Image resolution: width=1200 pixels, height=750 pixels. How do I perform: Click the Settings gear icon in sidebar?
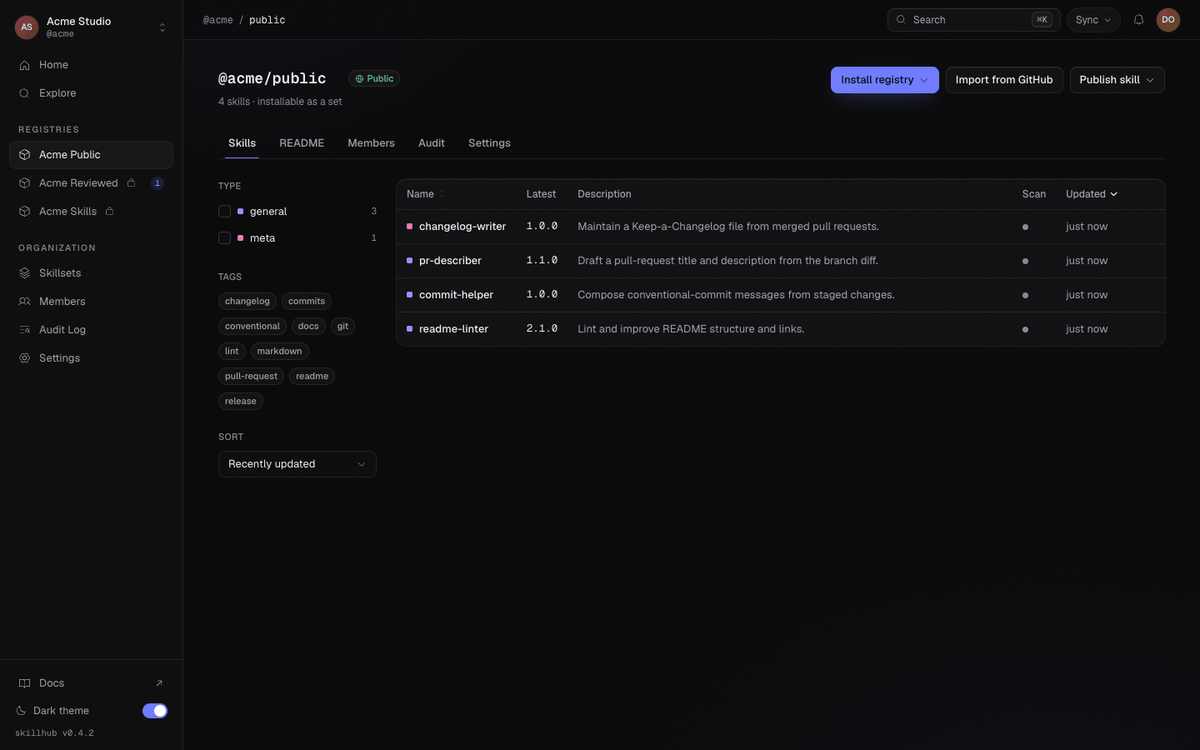tap(25, 358)
